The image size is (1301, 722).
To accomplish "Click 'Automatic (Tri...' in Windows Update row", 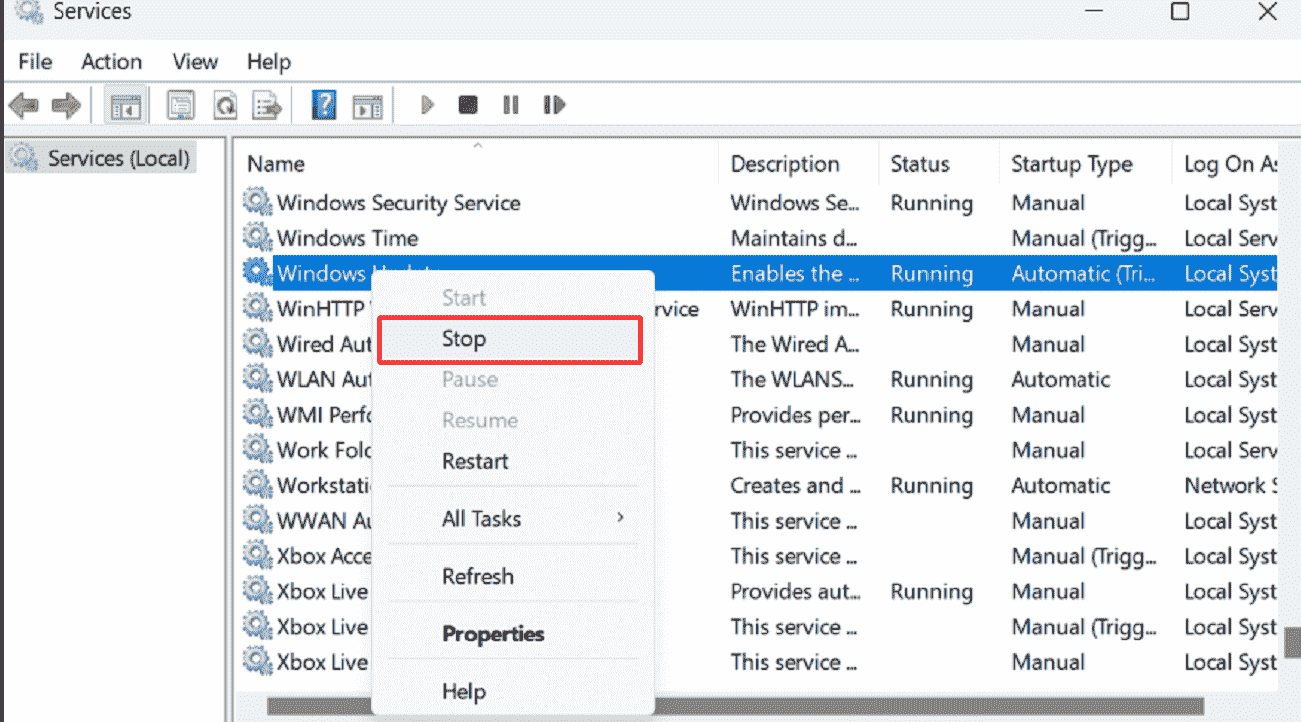I will point(1085,273).
